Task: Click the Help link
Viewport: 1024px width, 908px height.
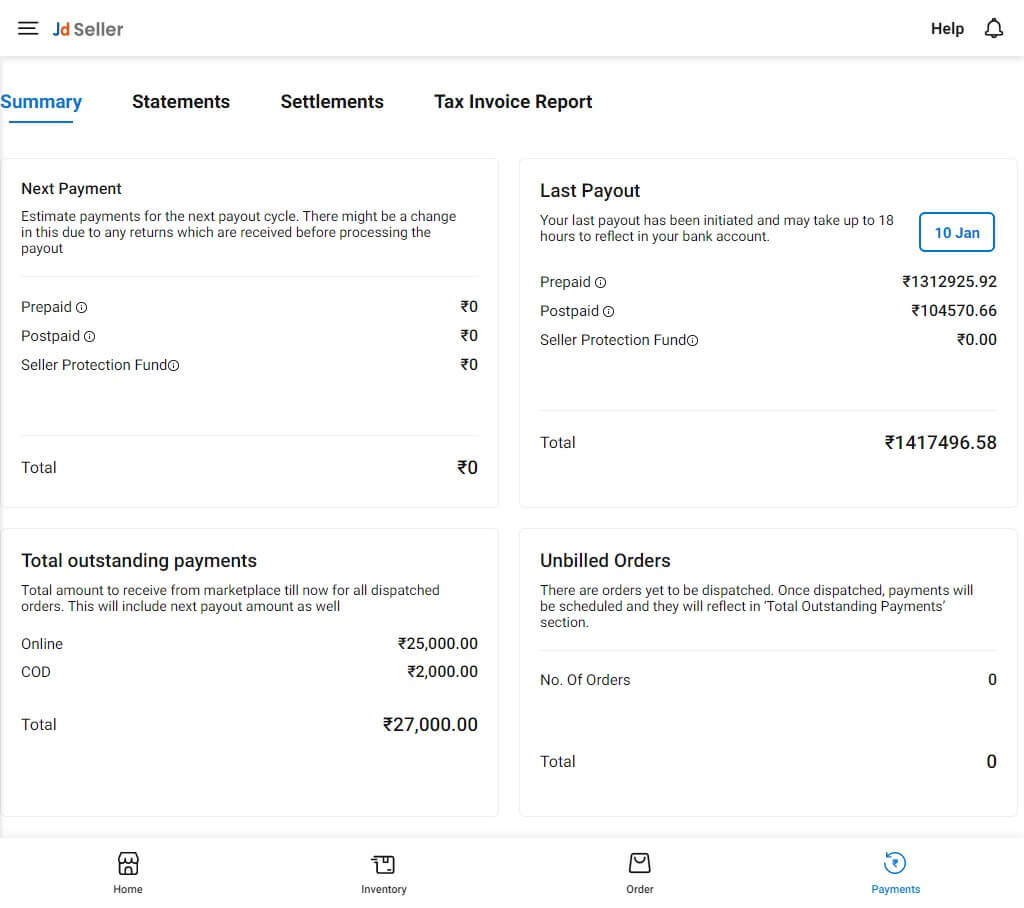Action: (947, 28)
